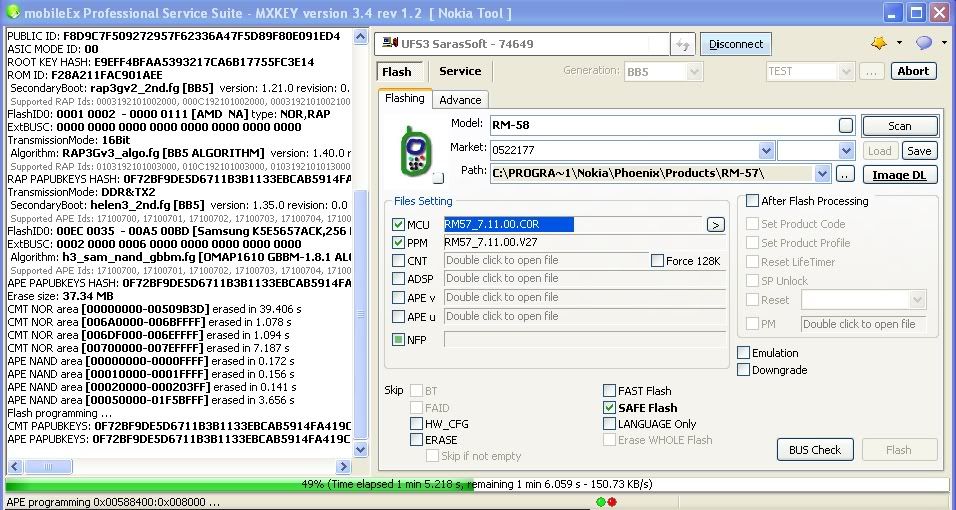956x510 pixels.
Task: Click the Disconnect button
Action: (x=736, y=44)
